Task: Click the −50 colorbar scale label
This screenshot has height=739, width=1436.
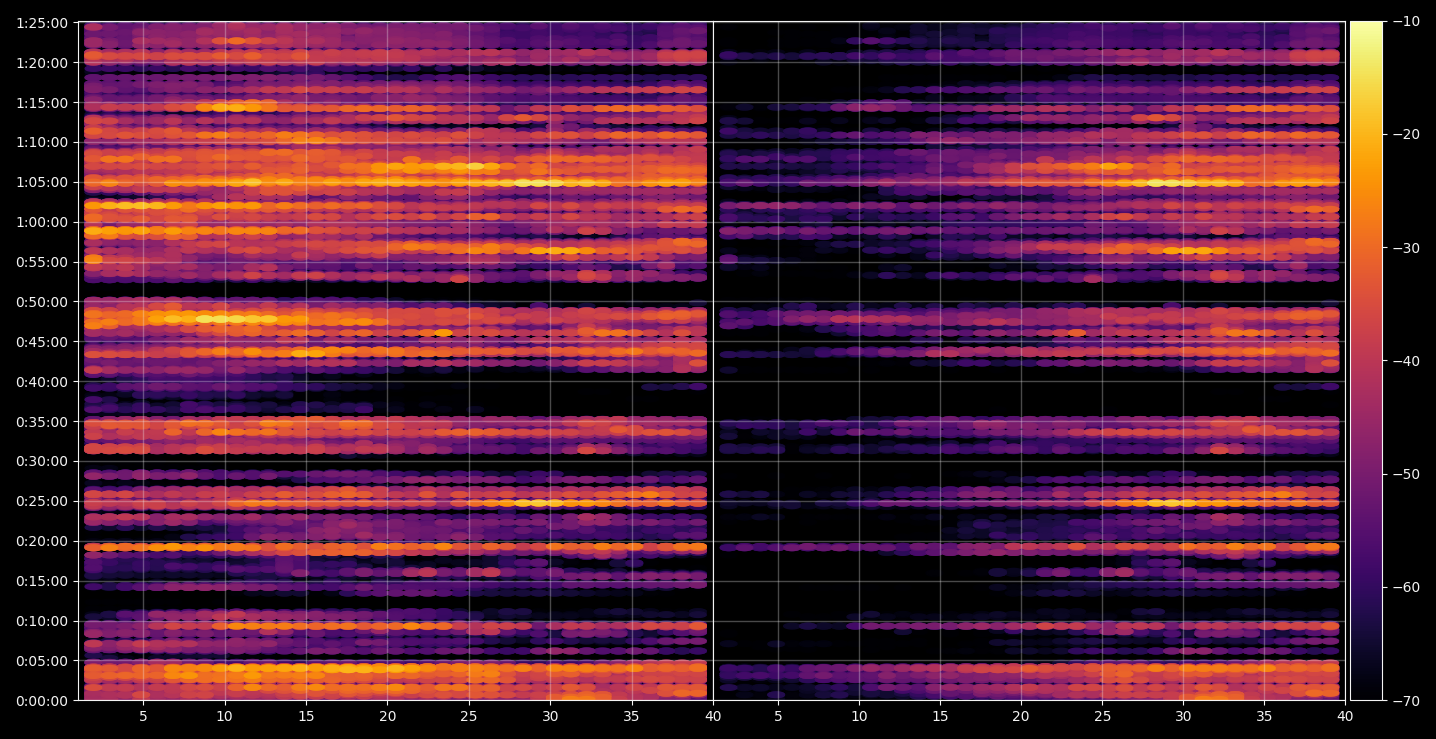Action: 1405,474
